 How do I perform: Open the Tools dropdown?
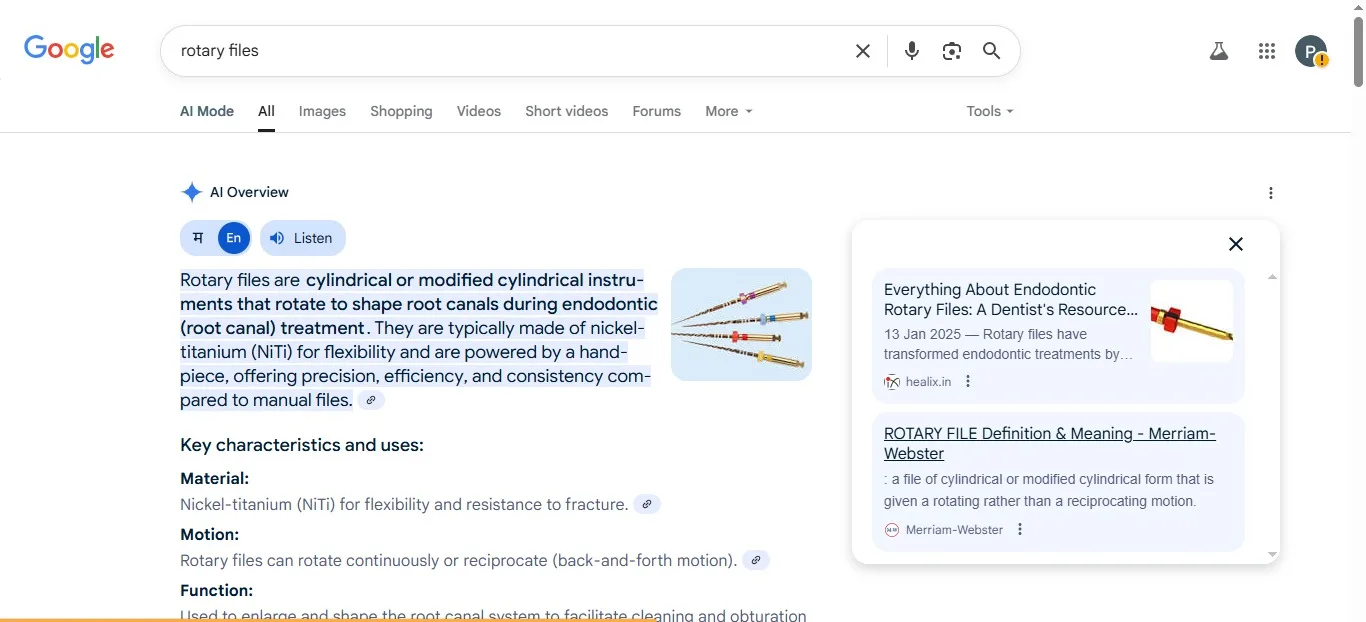tap(990, 111)
